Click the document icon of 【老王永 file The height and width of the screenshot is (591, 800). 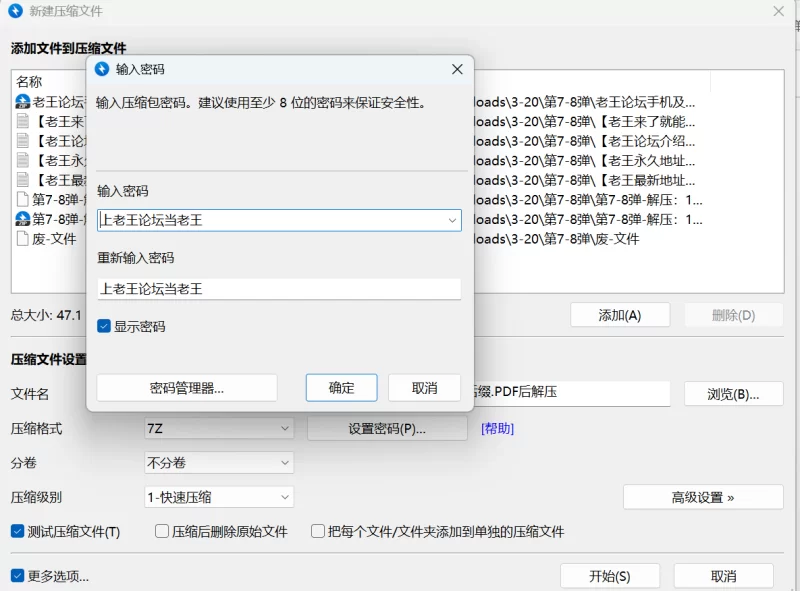coord(23,160)
